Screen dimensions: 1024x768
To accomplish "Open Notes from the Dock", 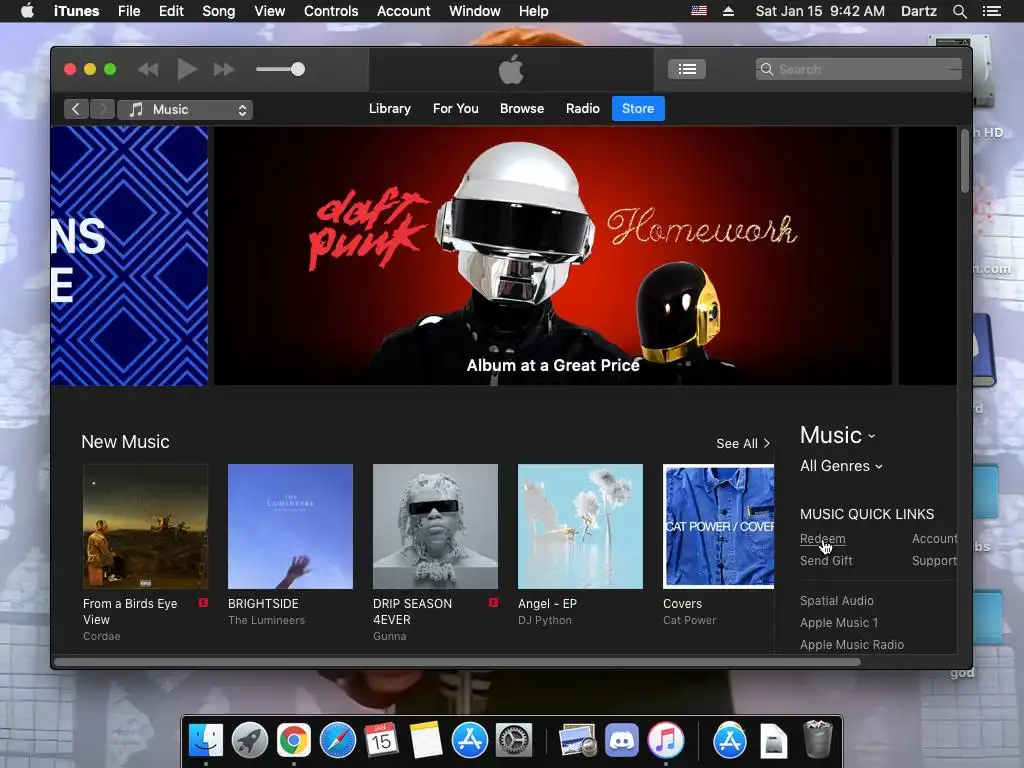I will click(x=425, y=740).
